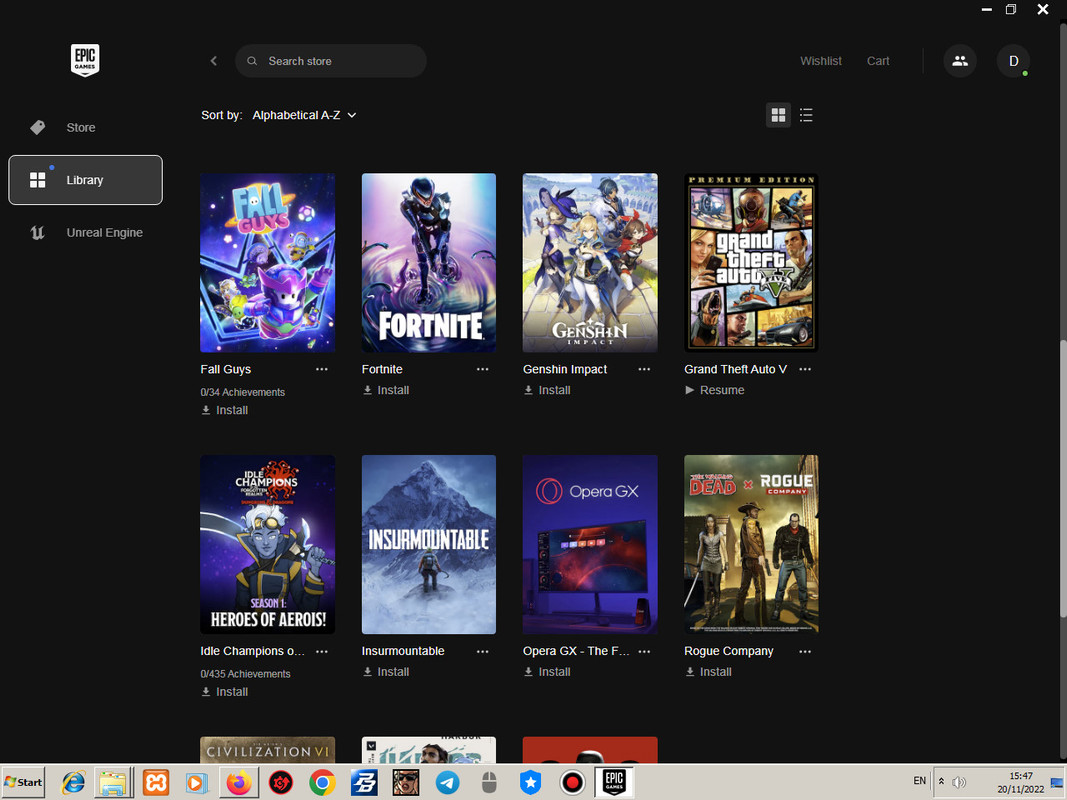
Task: Switch to grid view
Action: tap(778, 115)
